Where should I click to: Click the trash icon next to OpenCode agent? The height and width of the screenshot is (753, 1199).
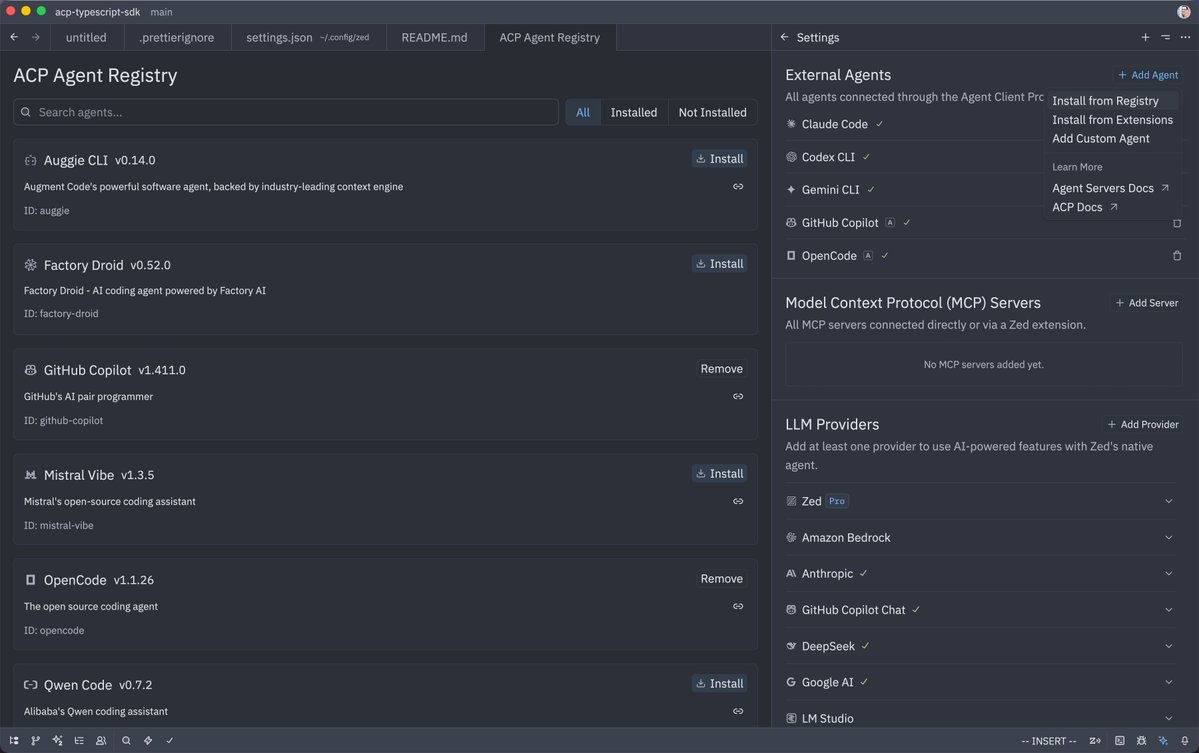[1177, 256]
